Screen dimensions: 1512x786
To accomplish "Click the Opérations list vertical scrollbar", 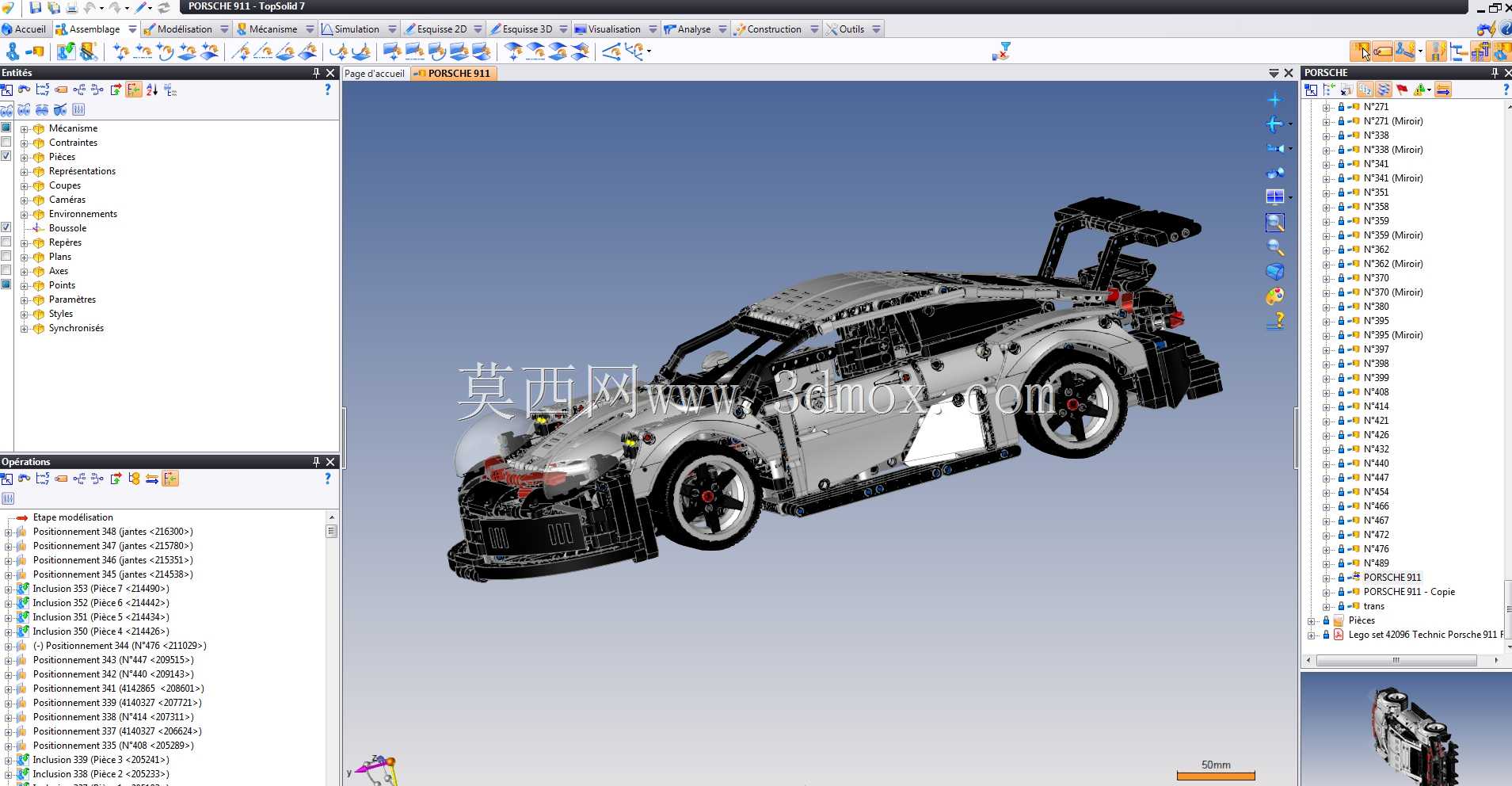I will (x=332, y=532).
